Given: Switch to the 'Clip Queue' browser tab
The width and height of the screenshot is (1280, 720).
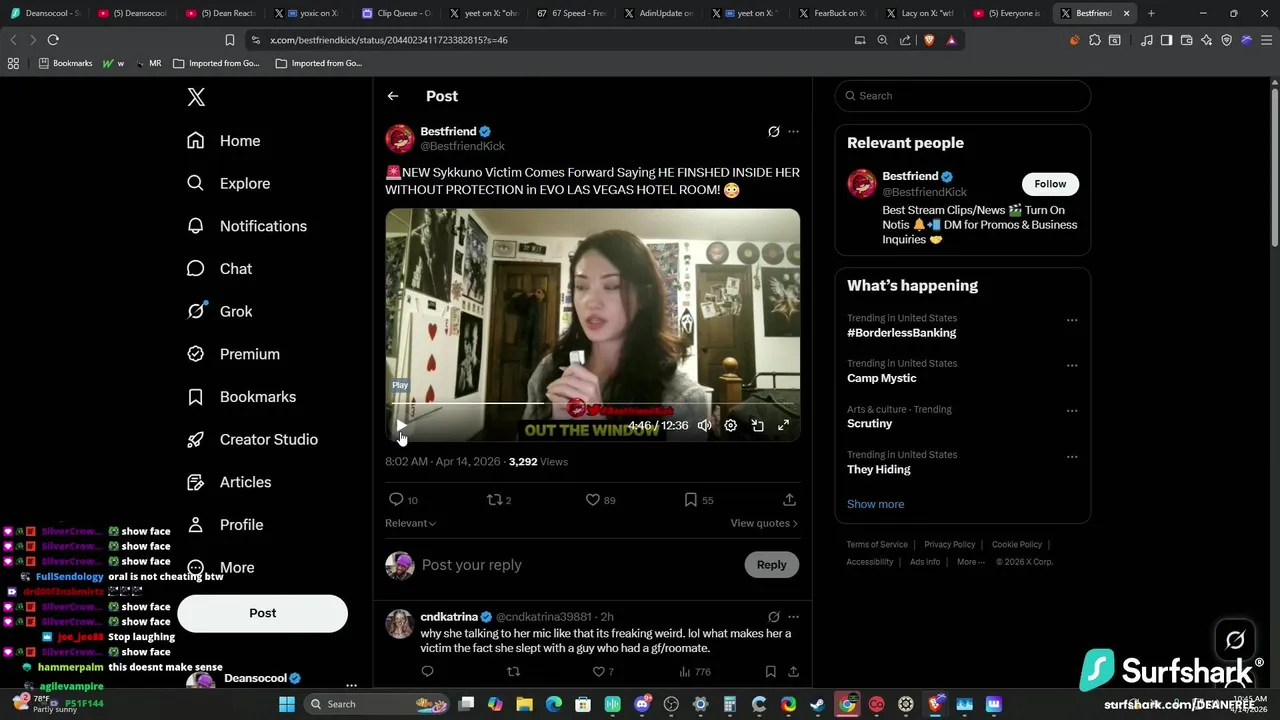Looking at the screenshot, I should coord(397,13).
